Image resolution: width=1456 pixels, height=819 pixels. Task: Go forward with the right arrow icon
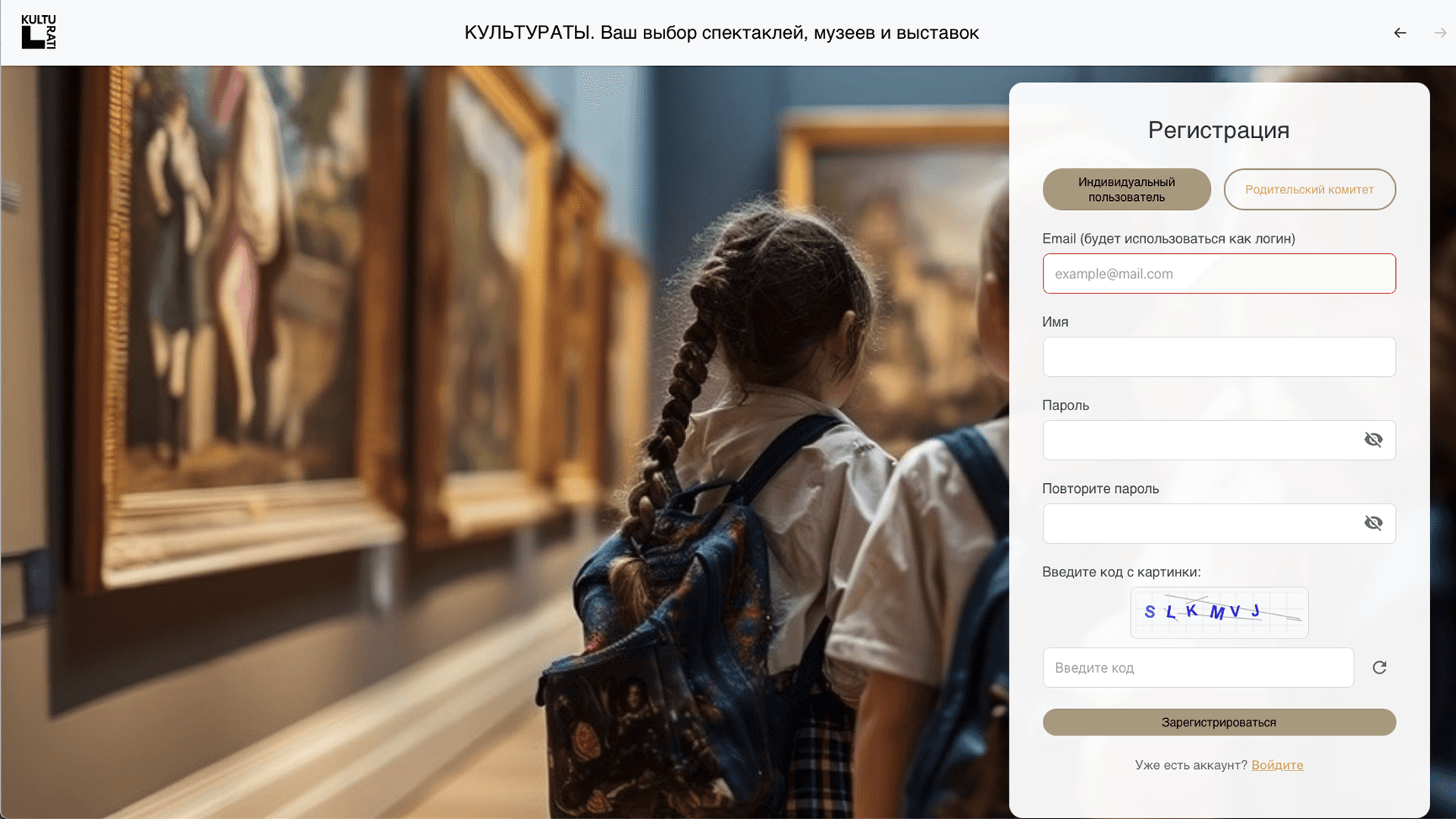click(1440, 33)
